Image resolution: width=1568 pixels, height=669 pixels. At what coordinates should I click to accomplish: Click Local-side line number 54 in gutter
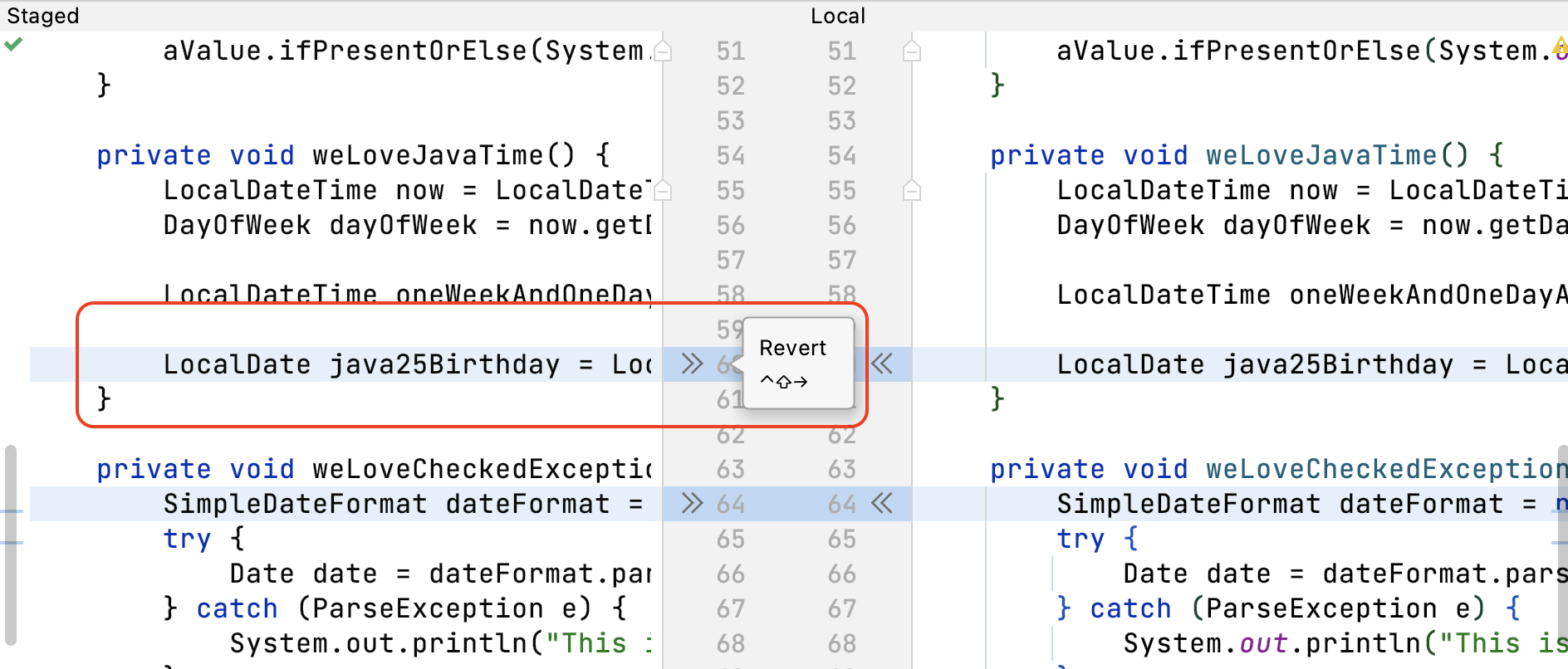841,155
